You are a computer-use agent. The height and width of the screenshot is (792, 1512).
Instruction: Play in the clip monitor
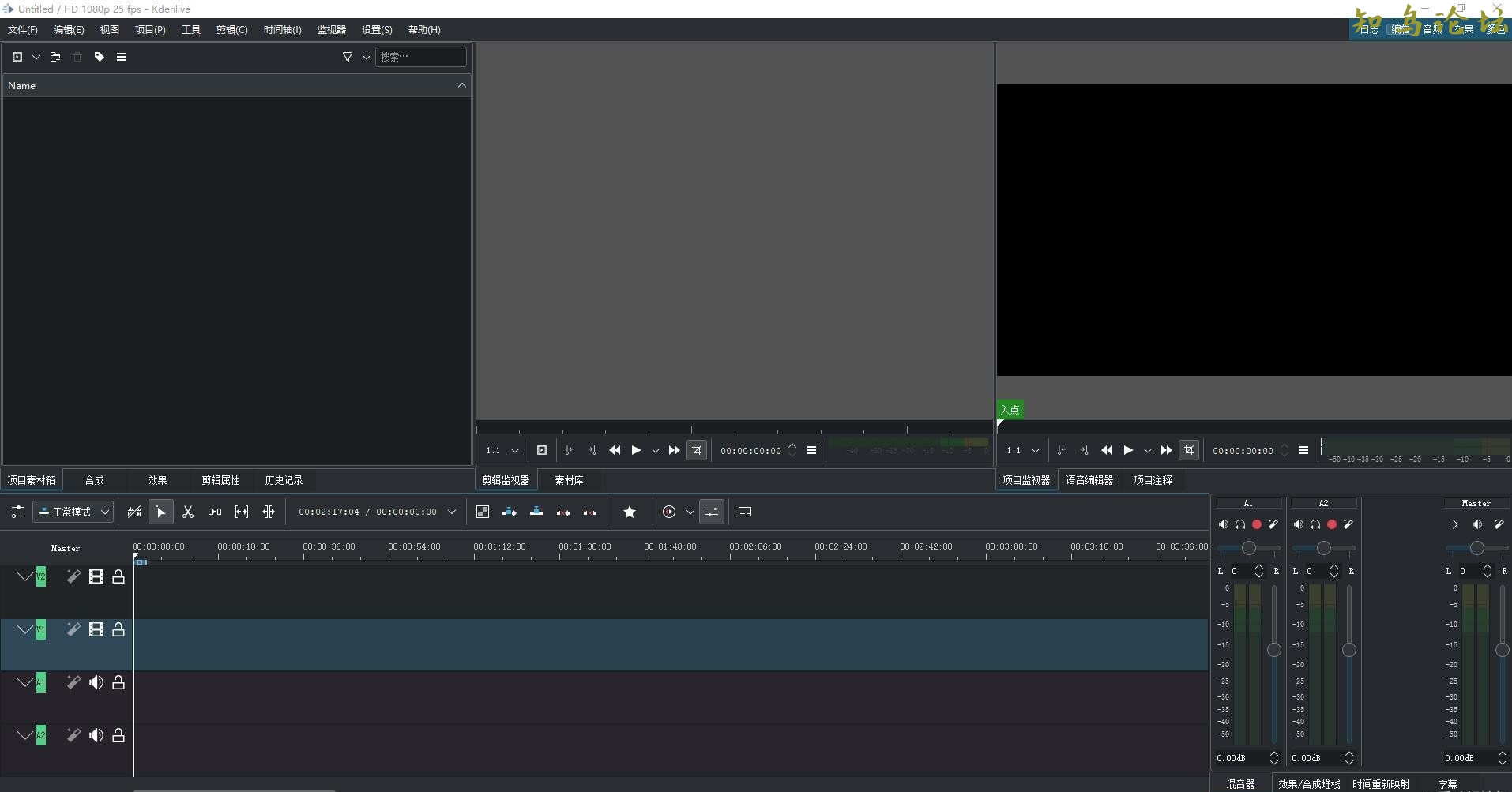tap(636, 450)
